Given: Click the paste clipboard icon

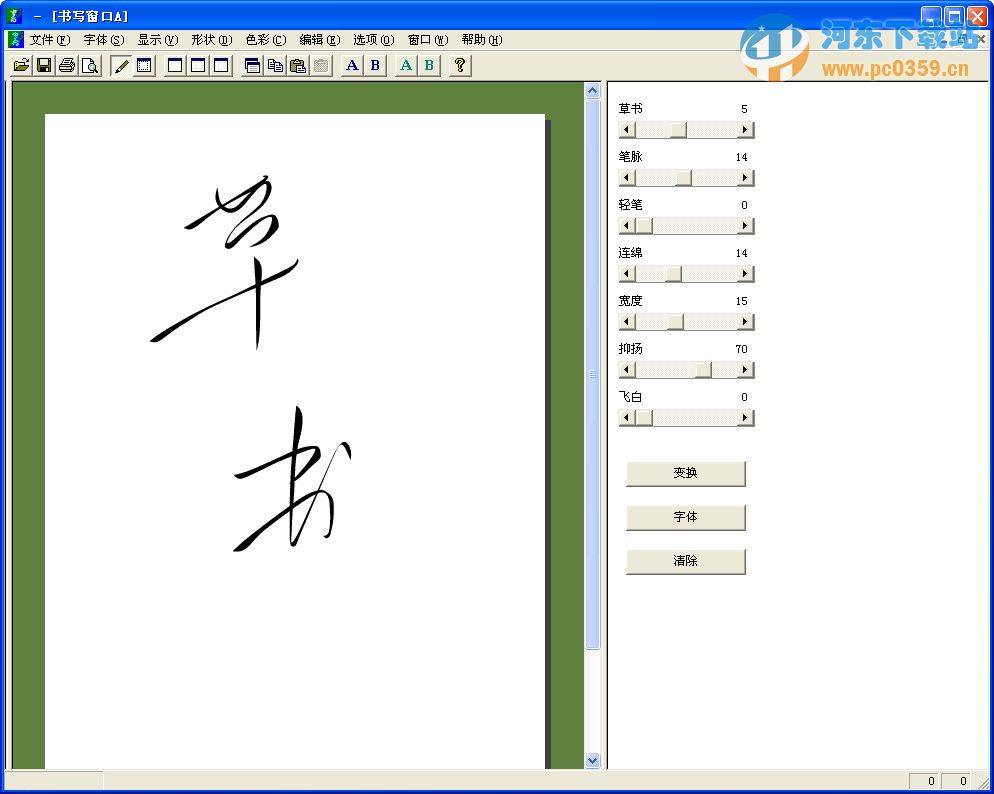Looking at the screenshot, I should click(x=300, y=65).
